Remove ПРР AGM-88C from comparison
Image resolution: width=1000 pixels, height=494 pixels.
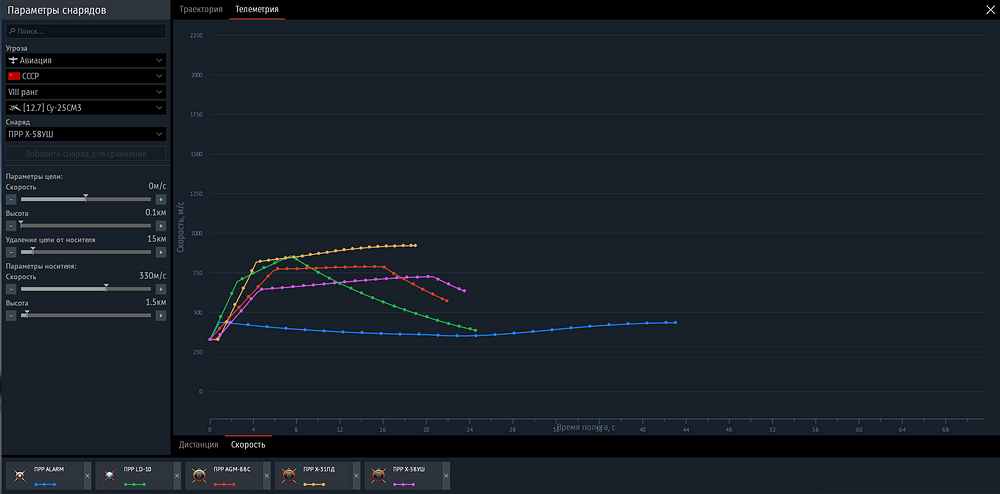(x=267, y=476)
